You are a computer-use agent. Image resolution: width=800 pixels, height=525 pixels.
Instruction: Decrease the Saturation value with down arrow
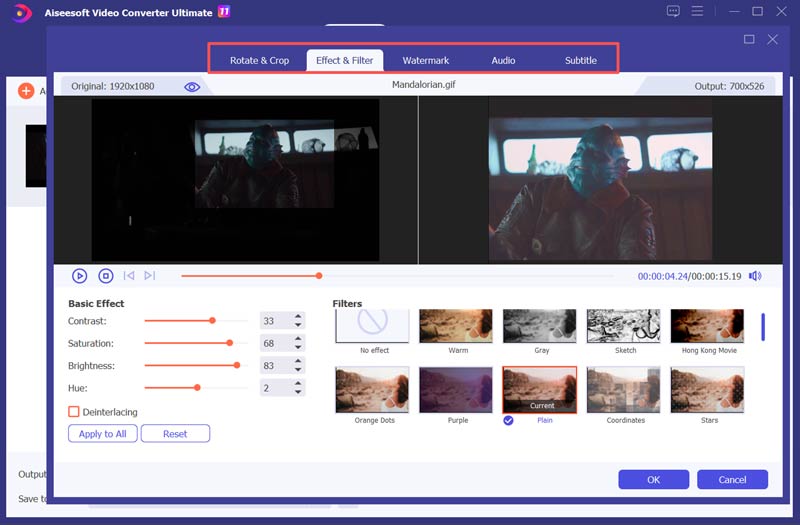(x=298, y=347)
